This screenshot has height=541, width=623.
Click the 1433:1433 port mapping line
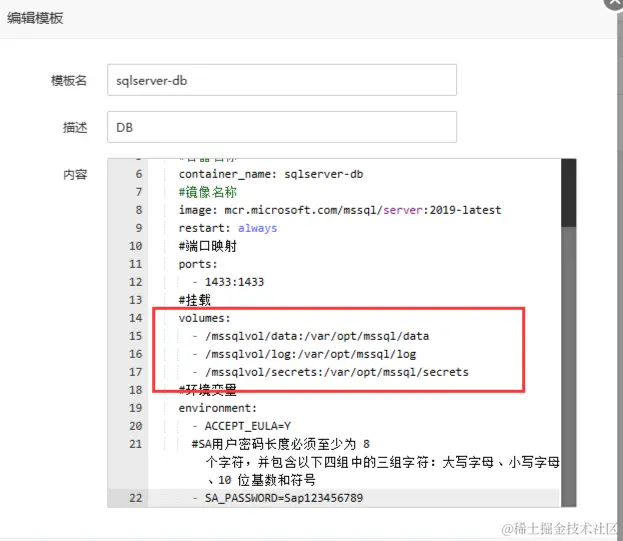tap(228, 282)
